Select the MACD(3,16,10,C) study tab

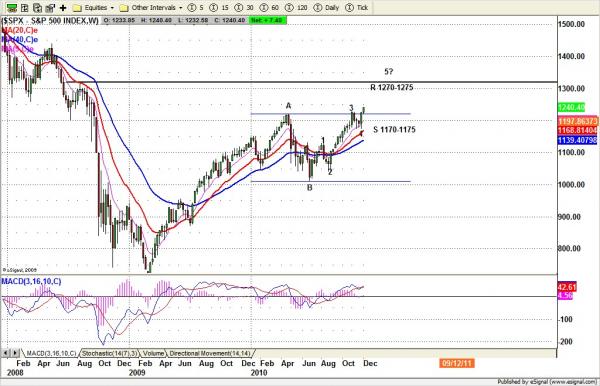click(51, 353)
